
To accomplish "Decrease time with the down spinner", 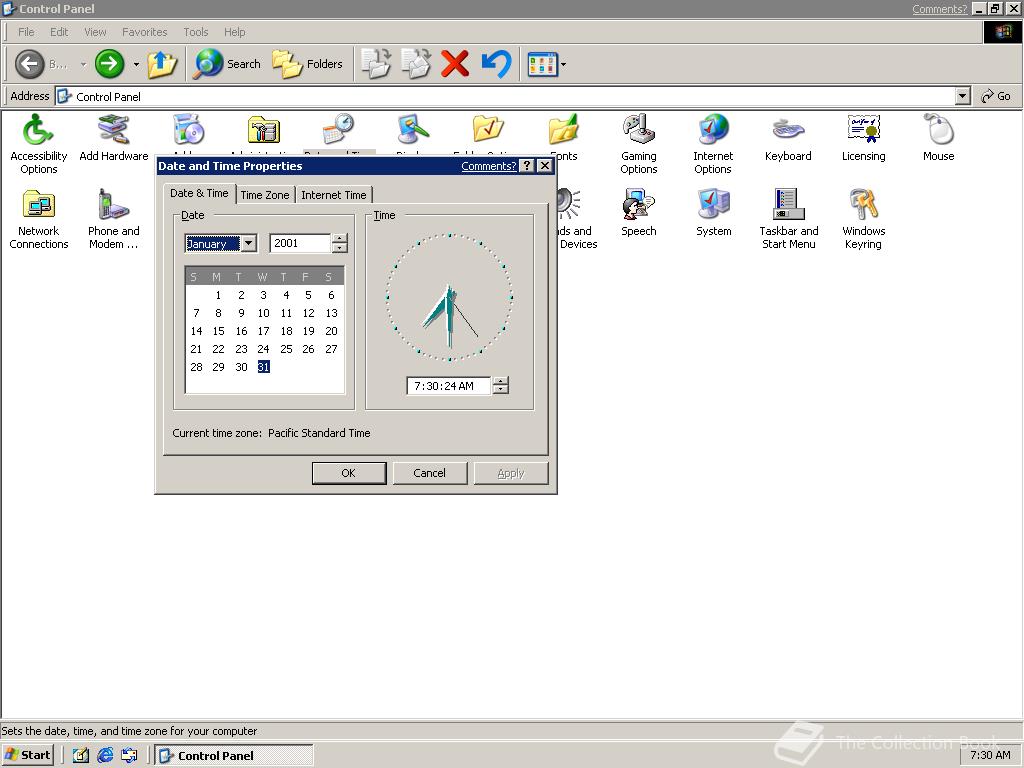I will point(500,390).
